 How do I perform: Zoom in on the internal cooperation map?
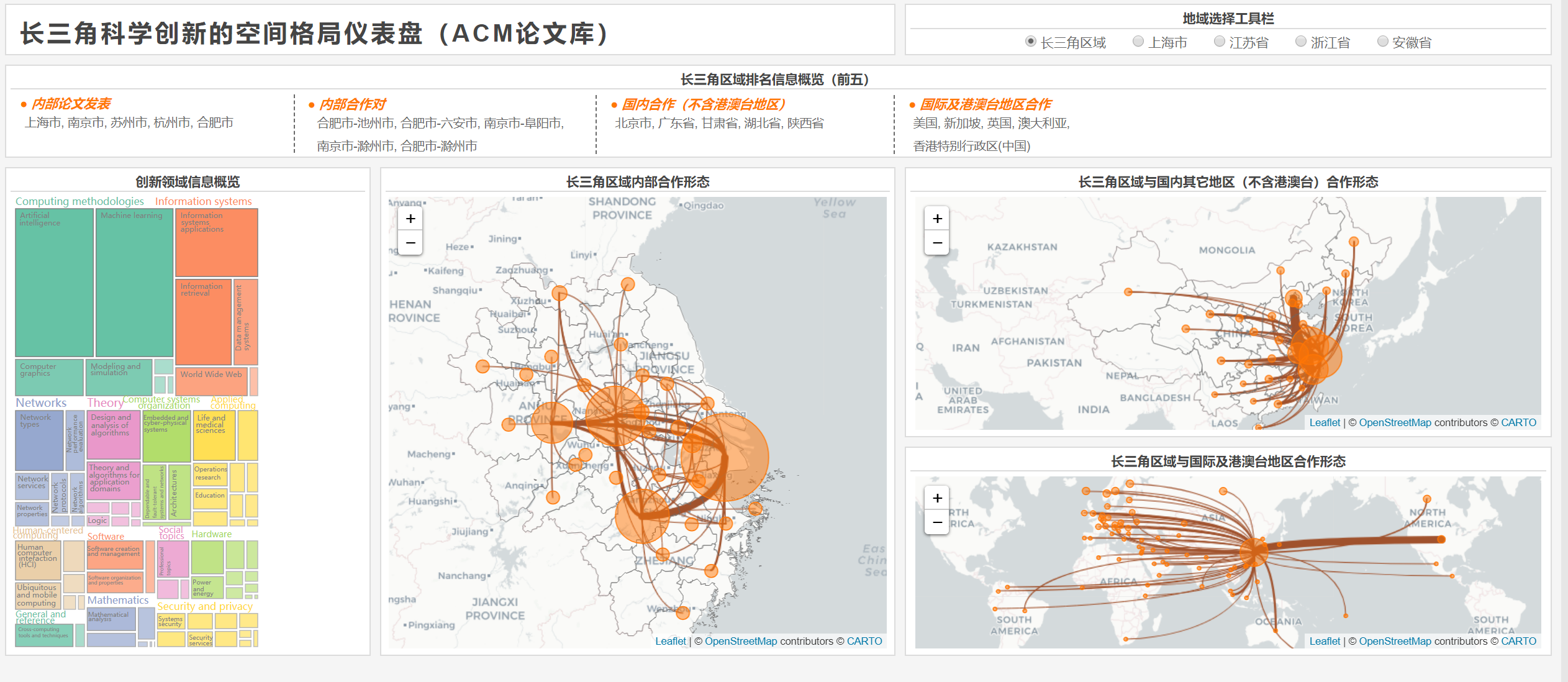(x=410, y=219)
